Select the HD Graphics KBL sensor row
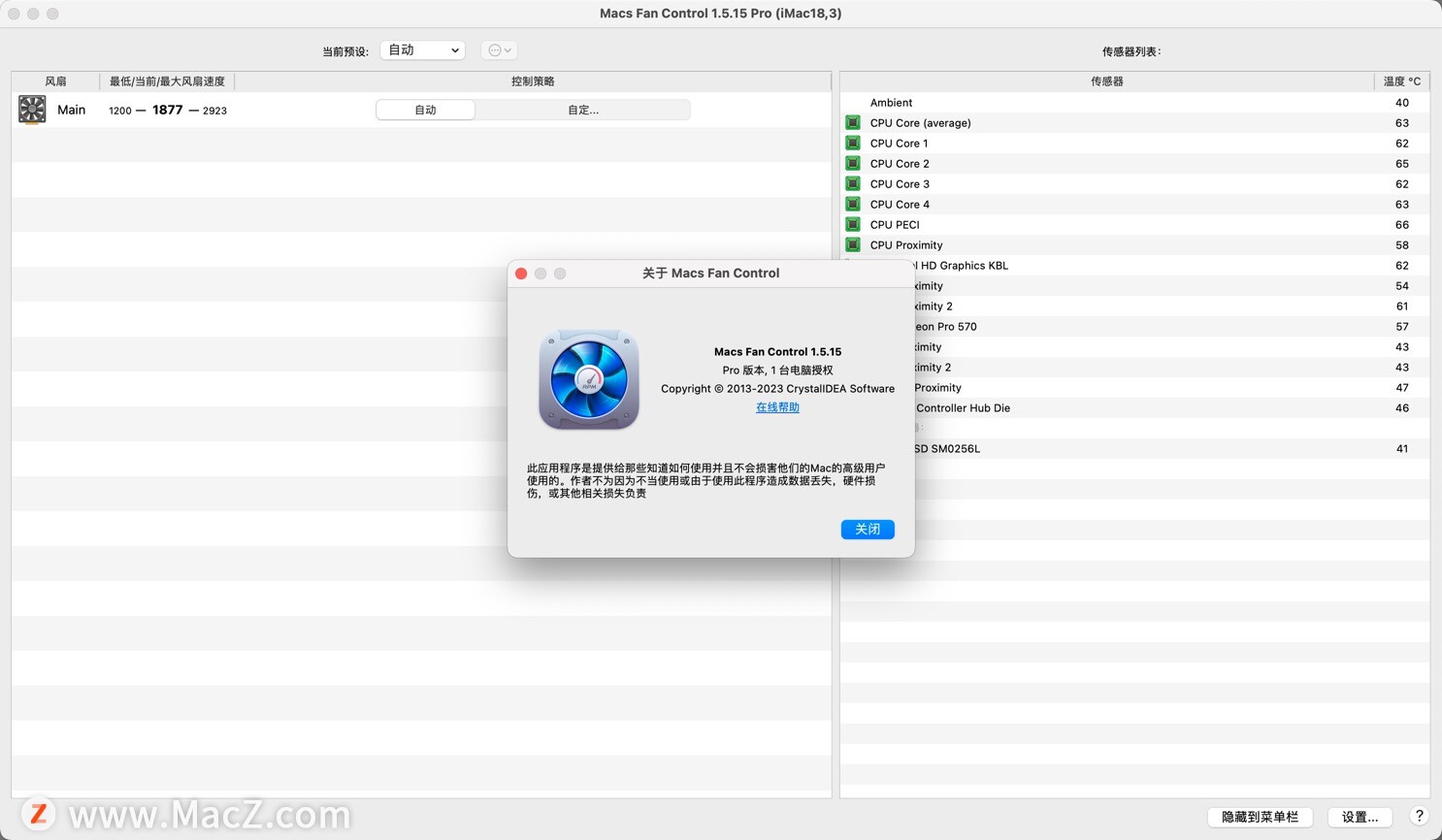1442x840 pixels. pyautogui.click(x=1134, y=266)
